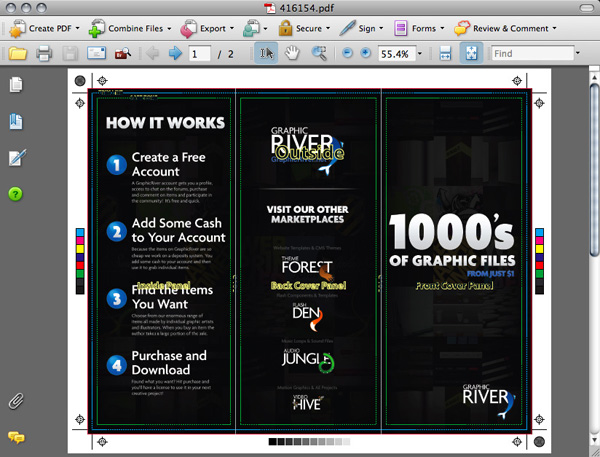Click the email envelope icon
This screenshot has width=600, height=457.
[x=96, y=53]
